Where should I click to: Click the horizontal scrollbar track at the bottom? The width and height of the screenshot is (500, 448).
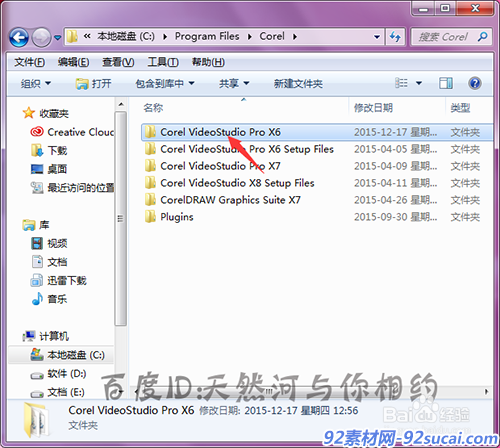(x=310, y=391)
